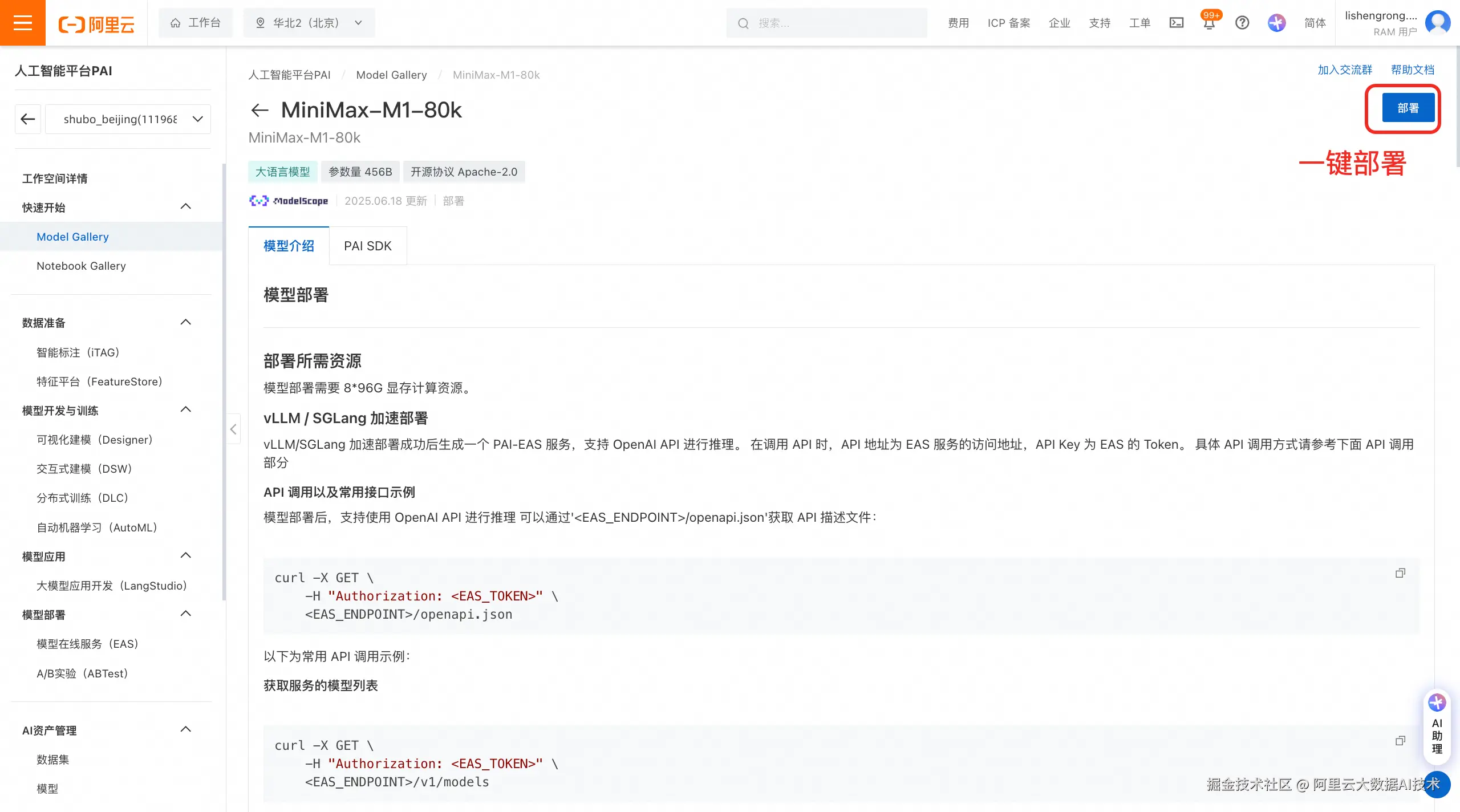Launch the AI assistant star icon
Image resolution: width=1460 pixels, height=812 pixels.
(1276, 23)
